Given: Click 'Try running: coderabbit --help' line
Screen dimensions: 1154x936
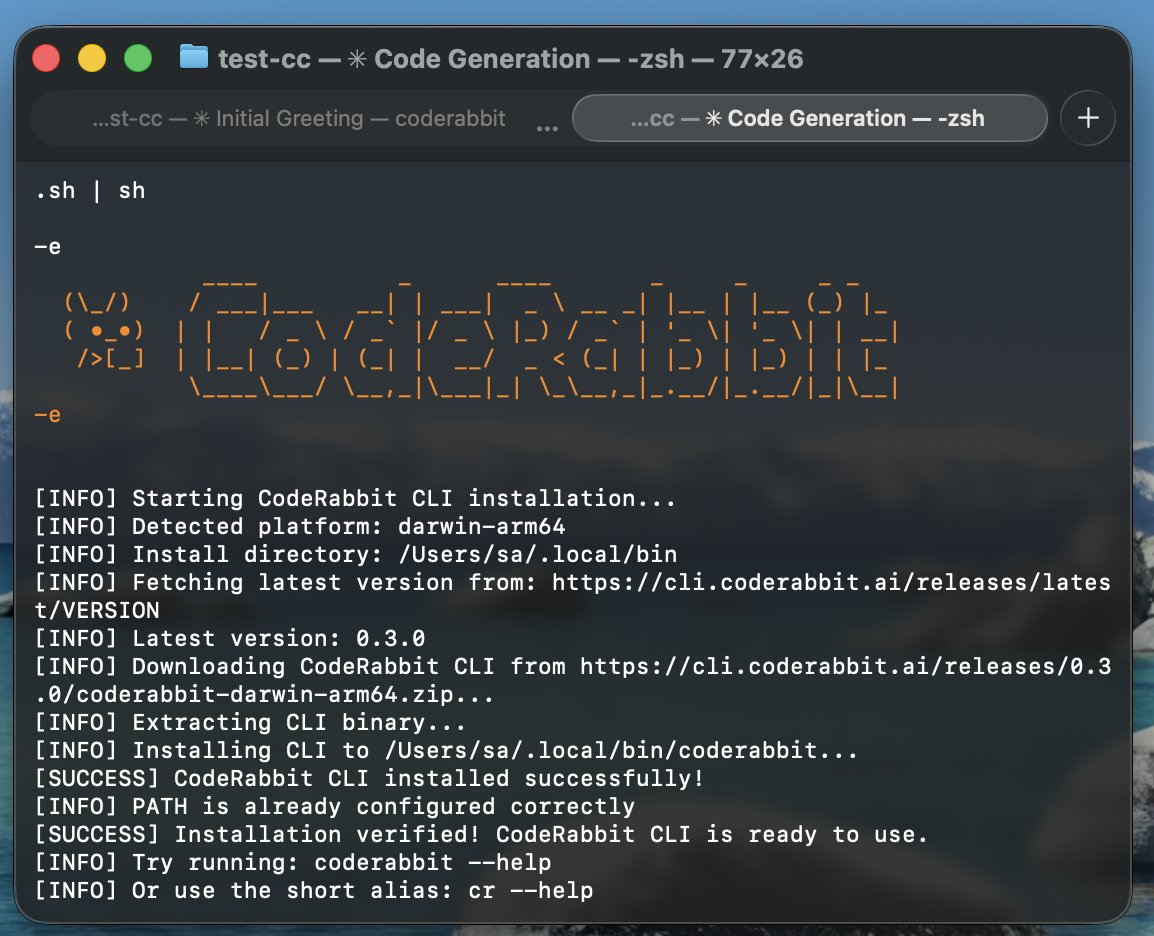Looking at the screenshot, I should pos(293,862).
